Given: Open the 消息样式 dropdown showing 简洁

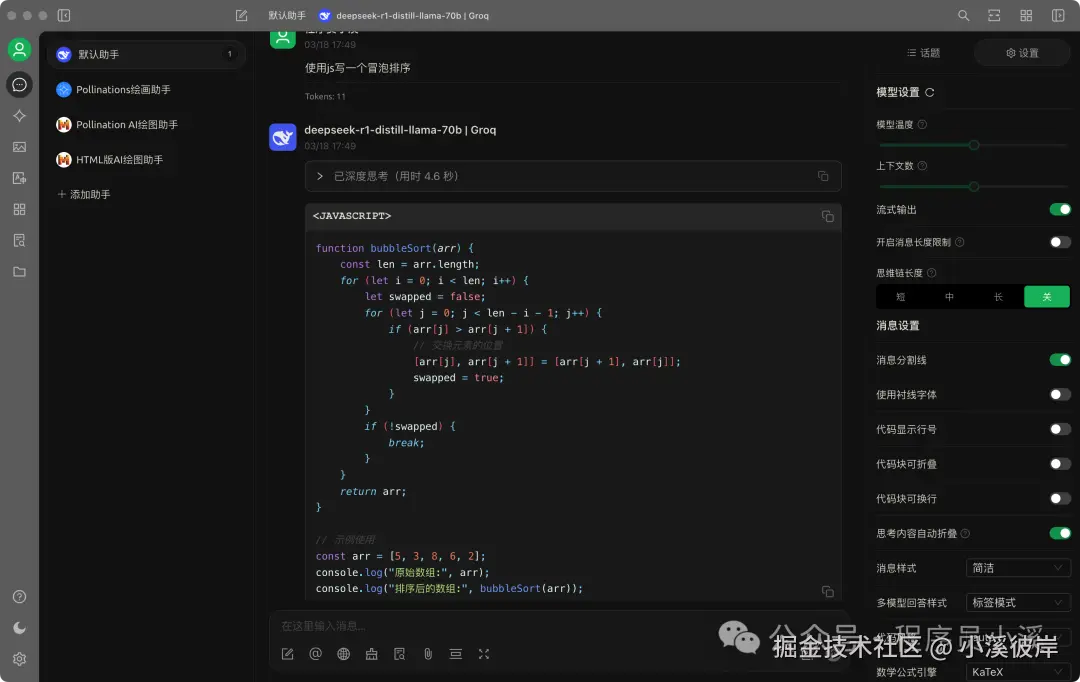Looking at the screenshot, I should [1018, 568].
